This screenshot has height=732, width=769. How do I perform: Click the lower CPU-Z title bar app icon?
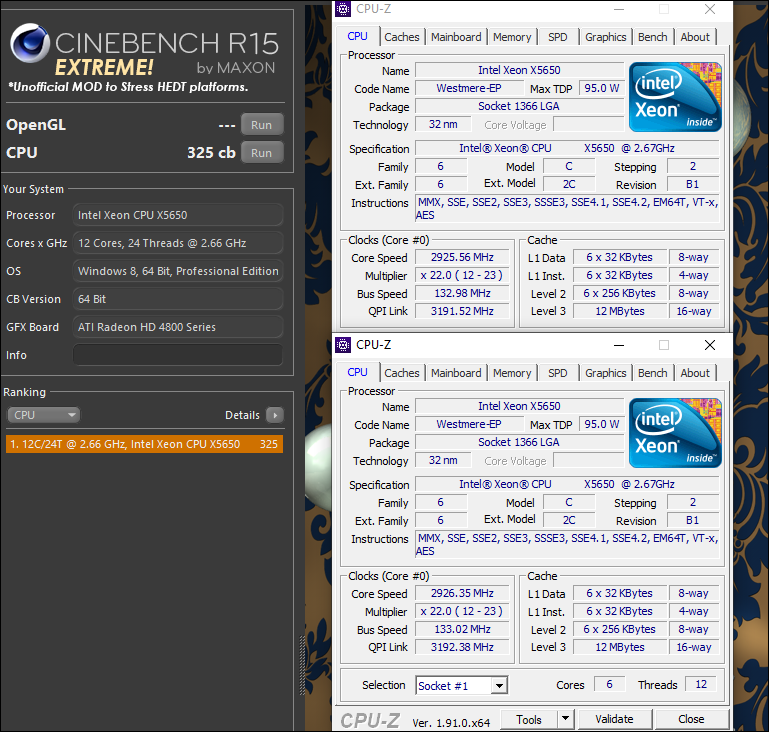343,345
